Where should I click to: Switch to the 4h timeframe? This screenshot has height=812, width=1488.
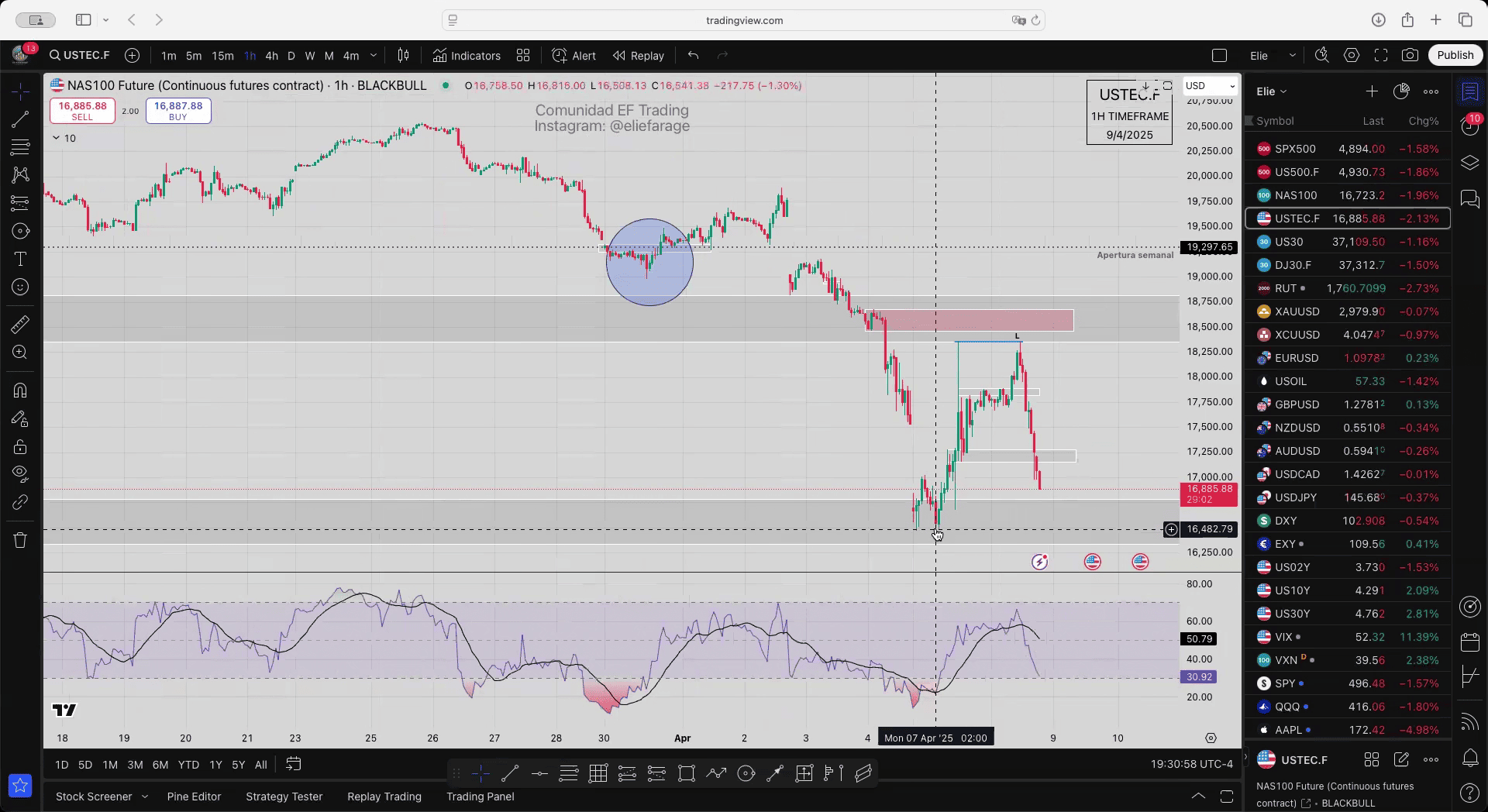(x=271, y=56)
